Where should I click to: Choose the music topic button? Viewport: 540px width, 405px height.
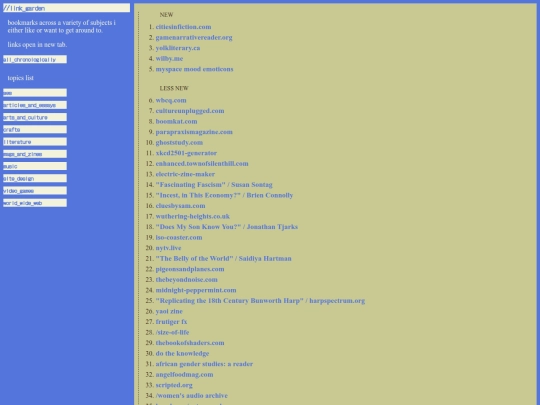click(x=35, y=166)
